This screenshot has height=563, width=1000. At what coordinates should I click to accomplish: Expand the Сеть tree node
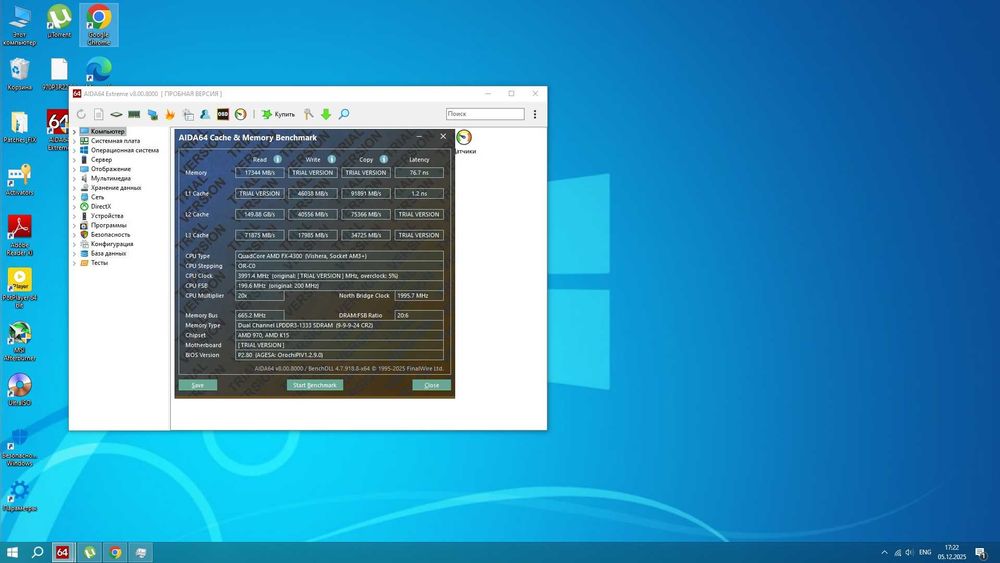74,198
